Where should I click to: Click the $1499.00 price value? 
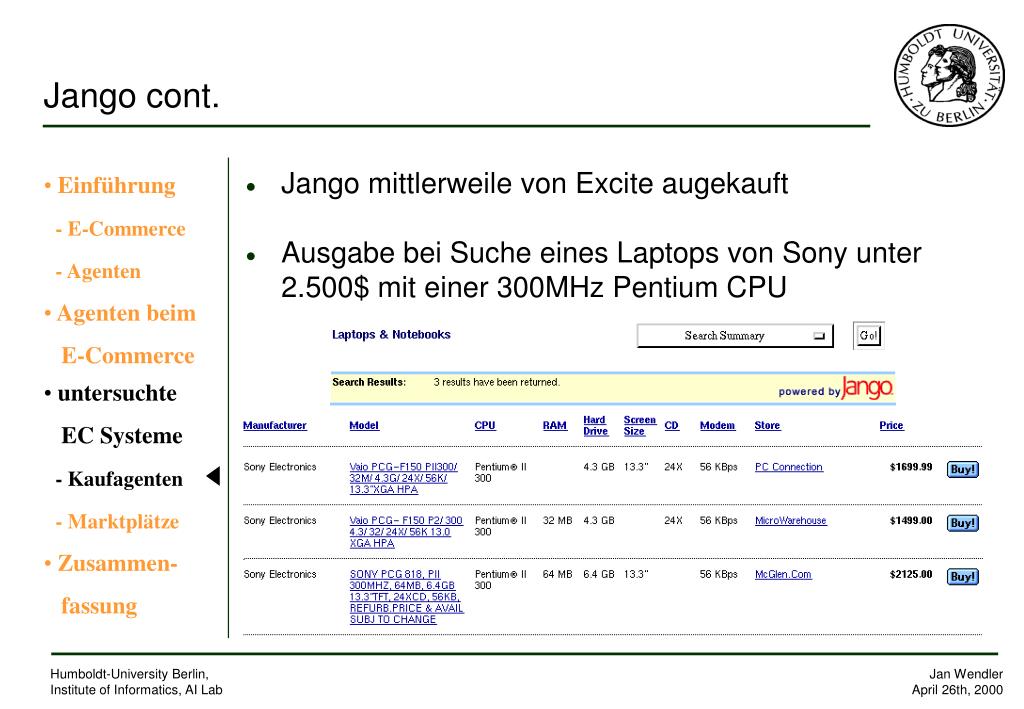(910, 521)
